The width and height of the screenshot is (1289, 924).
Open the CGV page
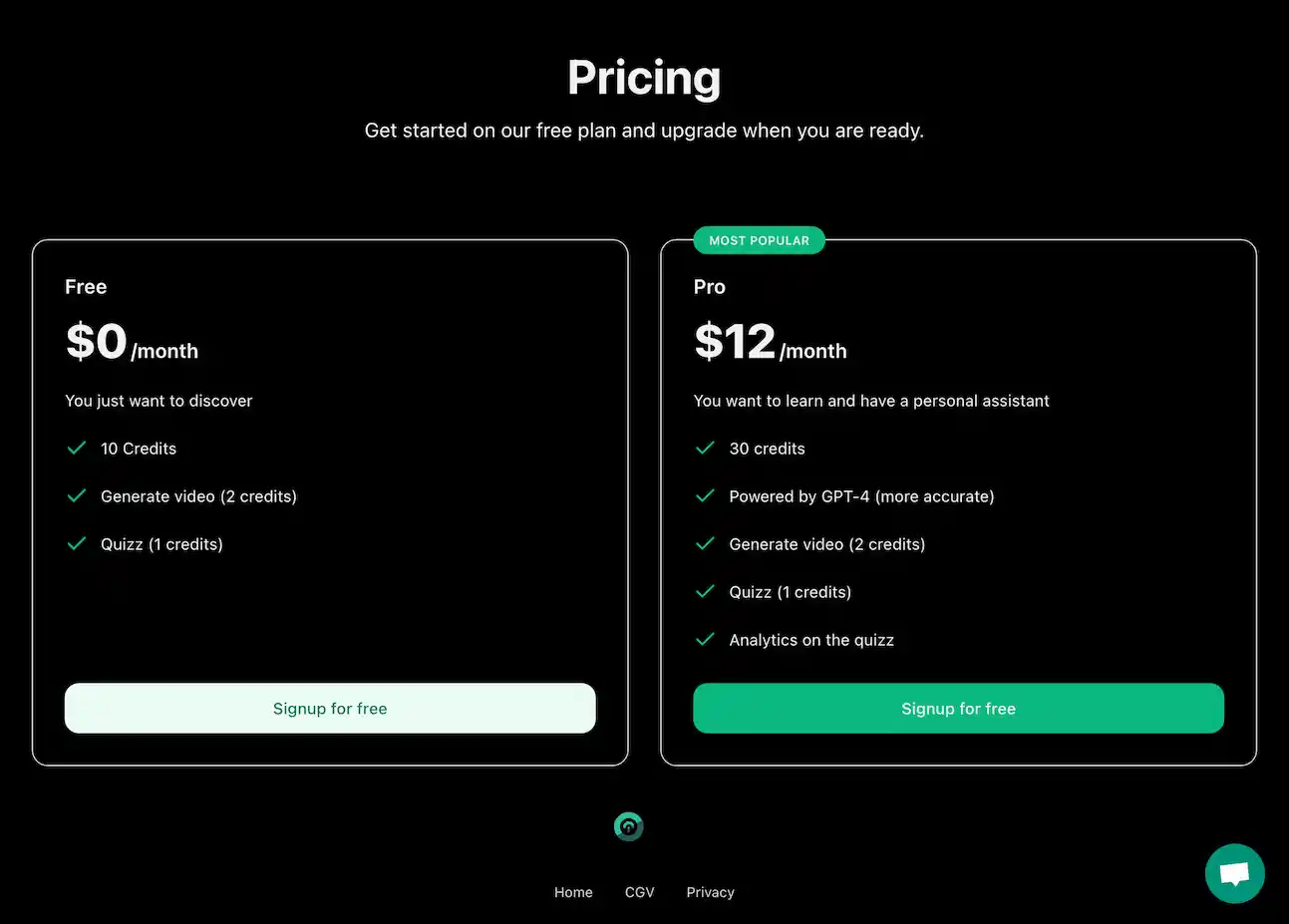coord(639,892)
